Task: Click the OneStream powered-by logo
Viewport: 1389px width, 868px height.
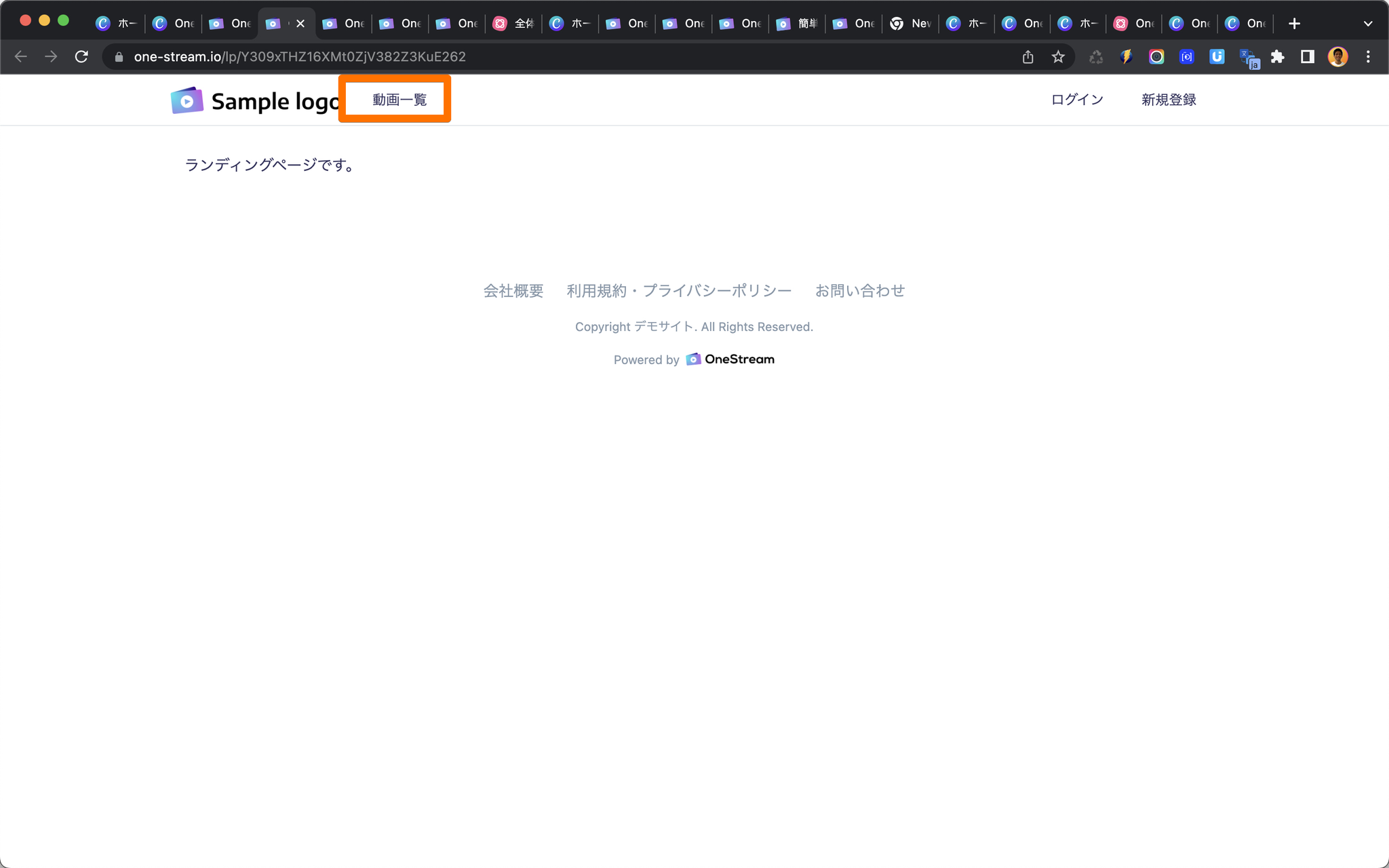Action: (x=730, y=359)
